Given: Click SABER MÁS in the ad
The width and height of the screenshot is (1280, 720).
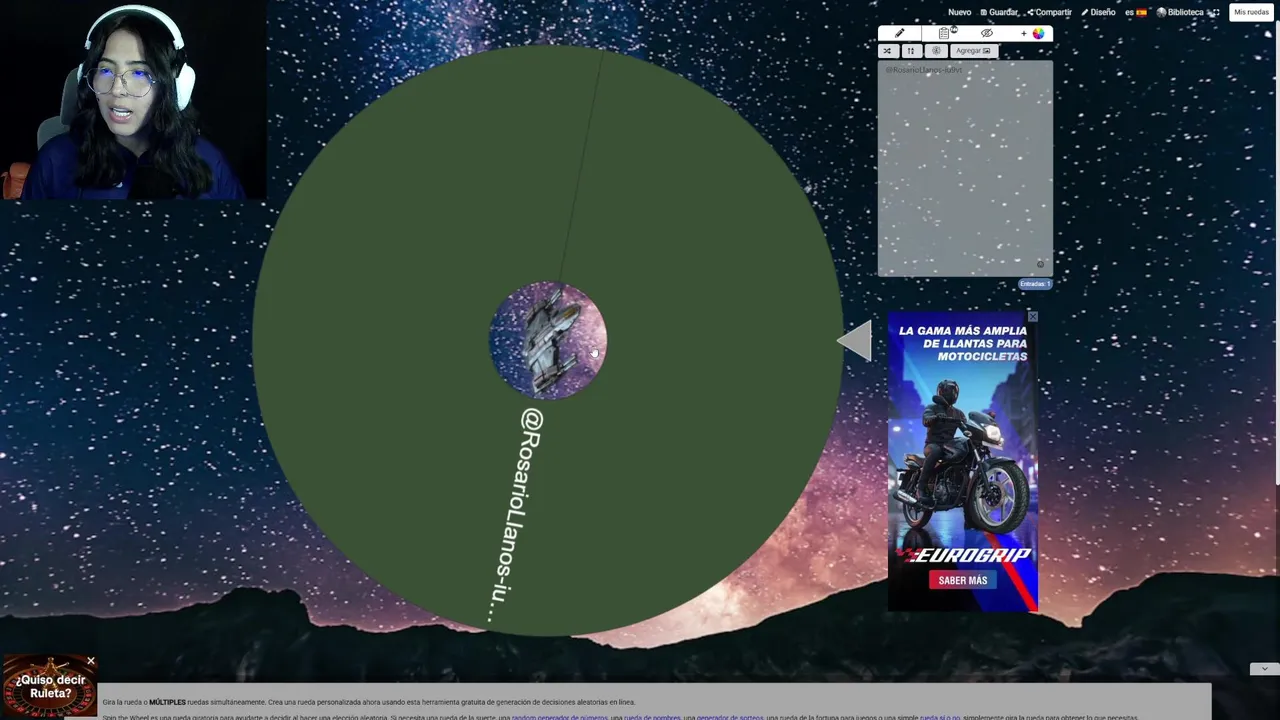Looking at the screenshot, I should [x=963, y=580].
